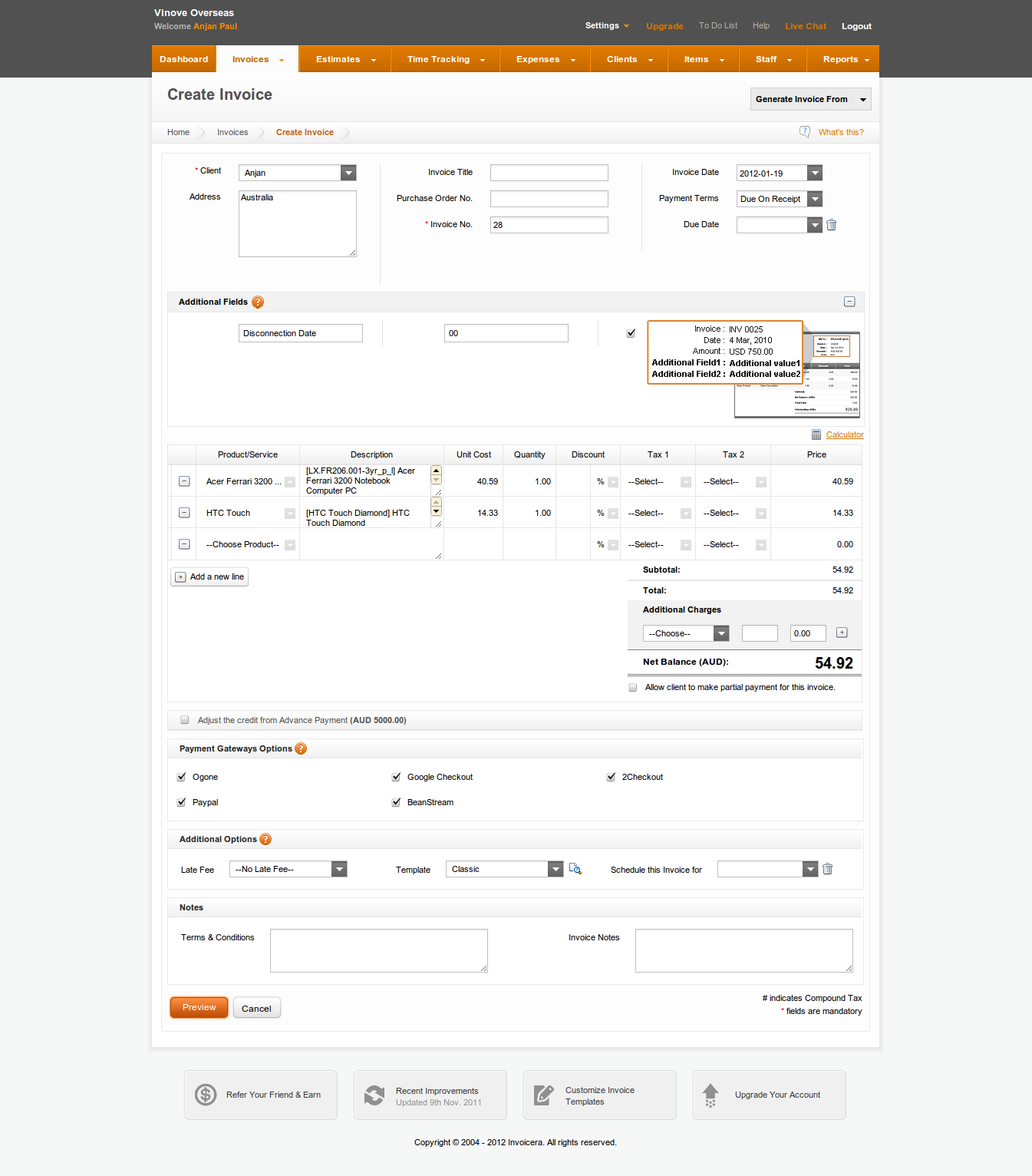Click the template preview magnifier icon
This screenshot has width=1032, height=1176.
click(x=575, y=869)
